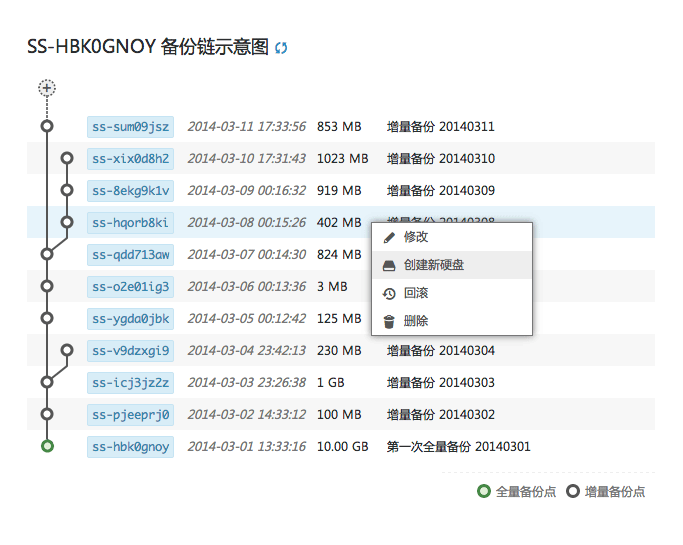Viewport: 683px width, 545px height.
Task: Open the ss-hbk0gnoy full backup label
Action: tap(130, 447)
